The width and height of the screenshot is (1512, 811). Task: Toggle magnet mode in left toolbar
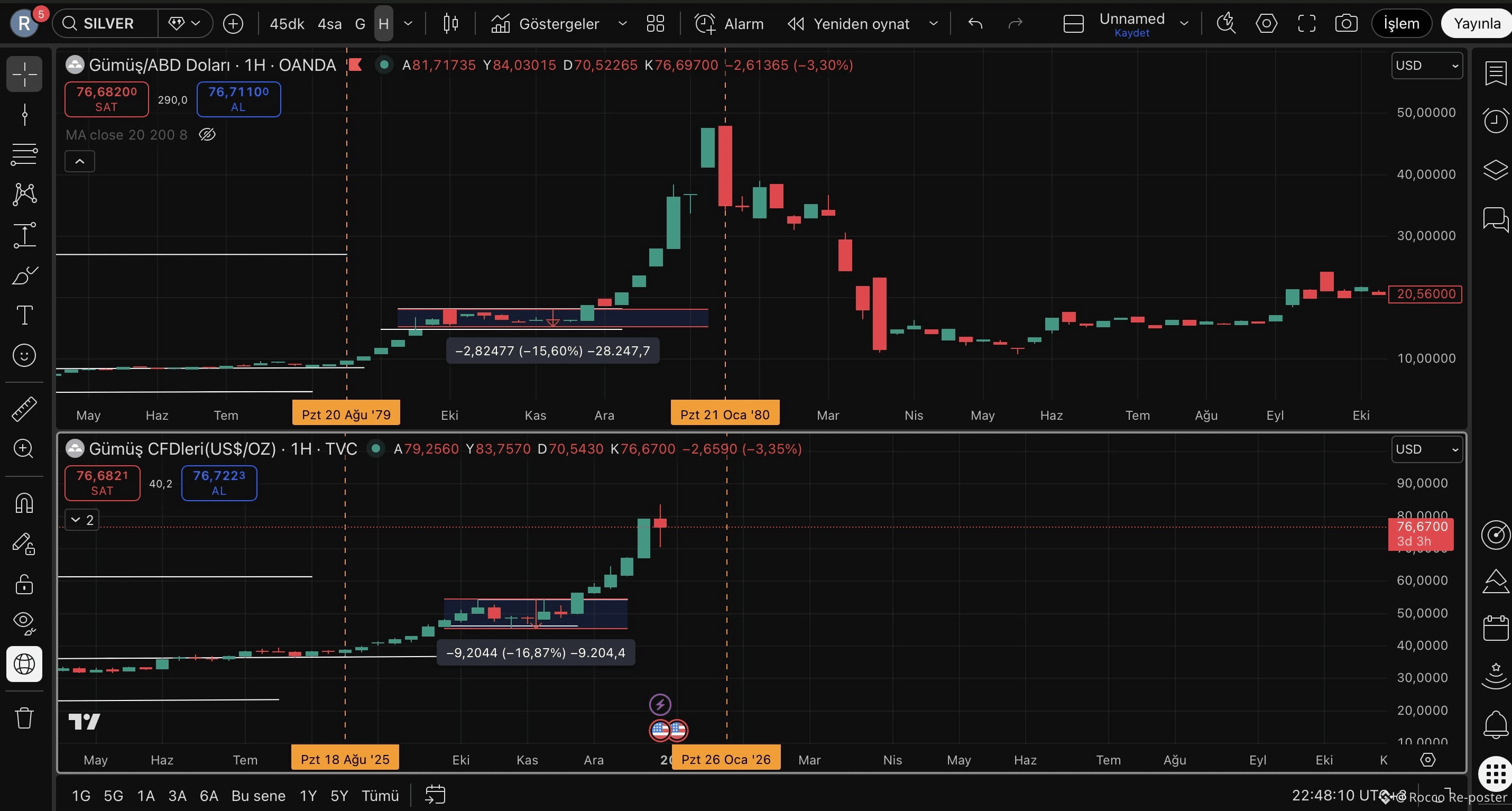click(24, 503)
